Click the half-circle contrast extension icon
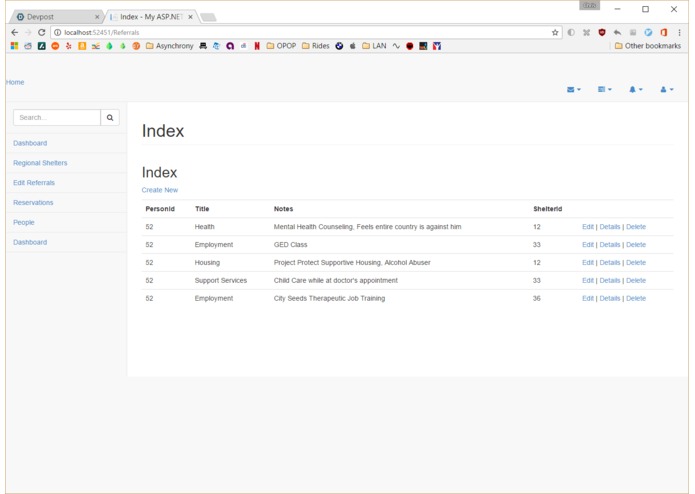This screenshot has height=494, width=695. (x=571, y=32)
